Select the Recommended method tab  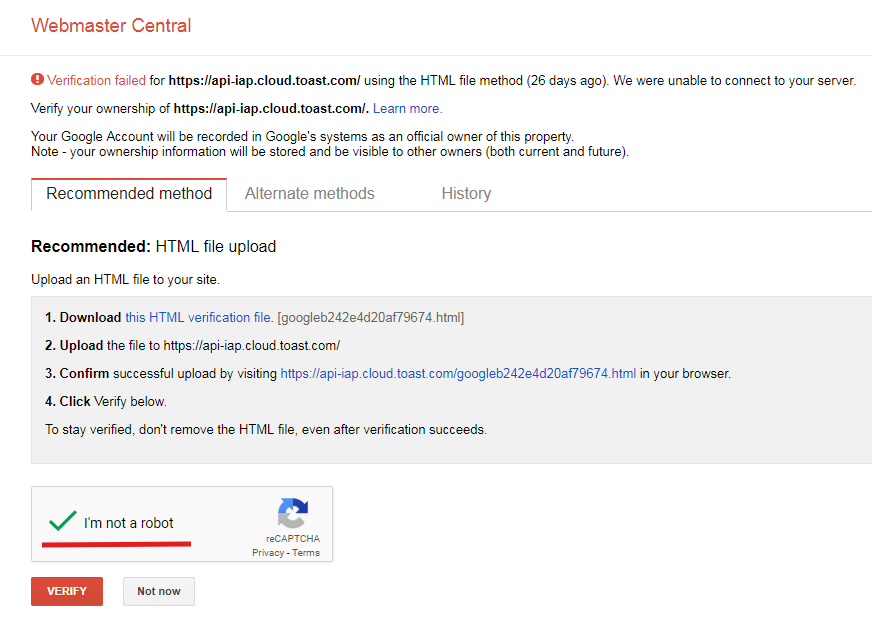(129, 194)
